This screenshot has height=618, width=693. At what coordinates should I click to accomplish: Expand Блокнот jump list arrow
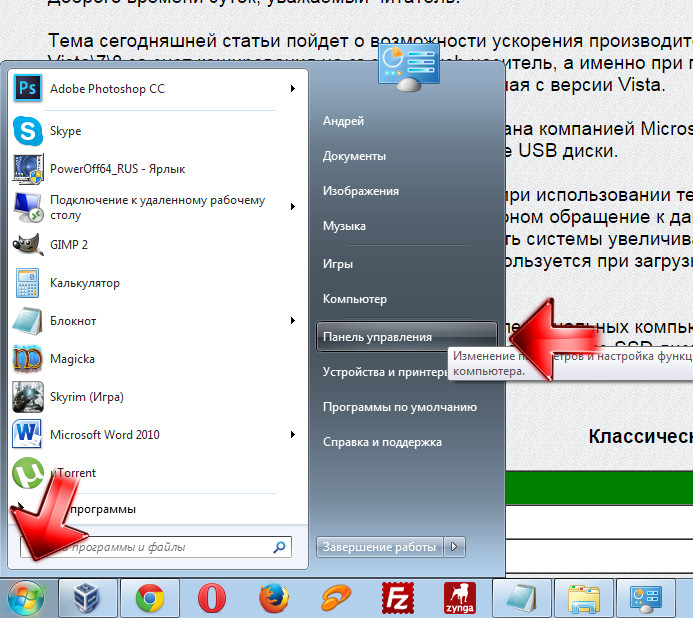293,320
